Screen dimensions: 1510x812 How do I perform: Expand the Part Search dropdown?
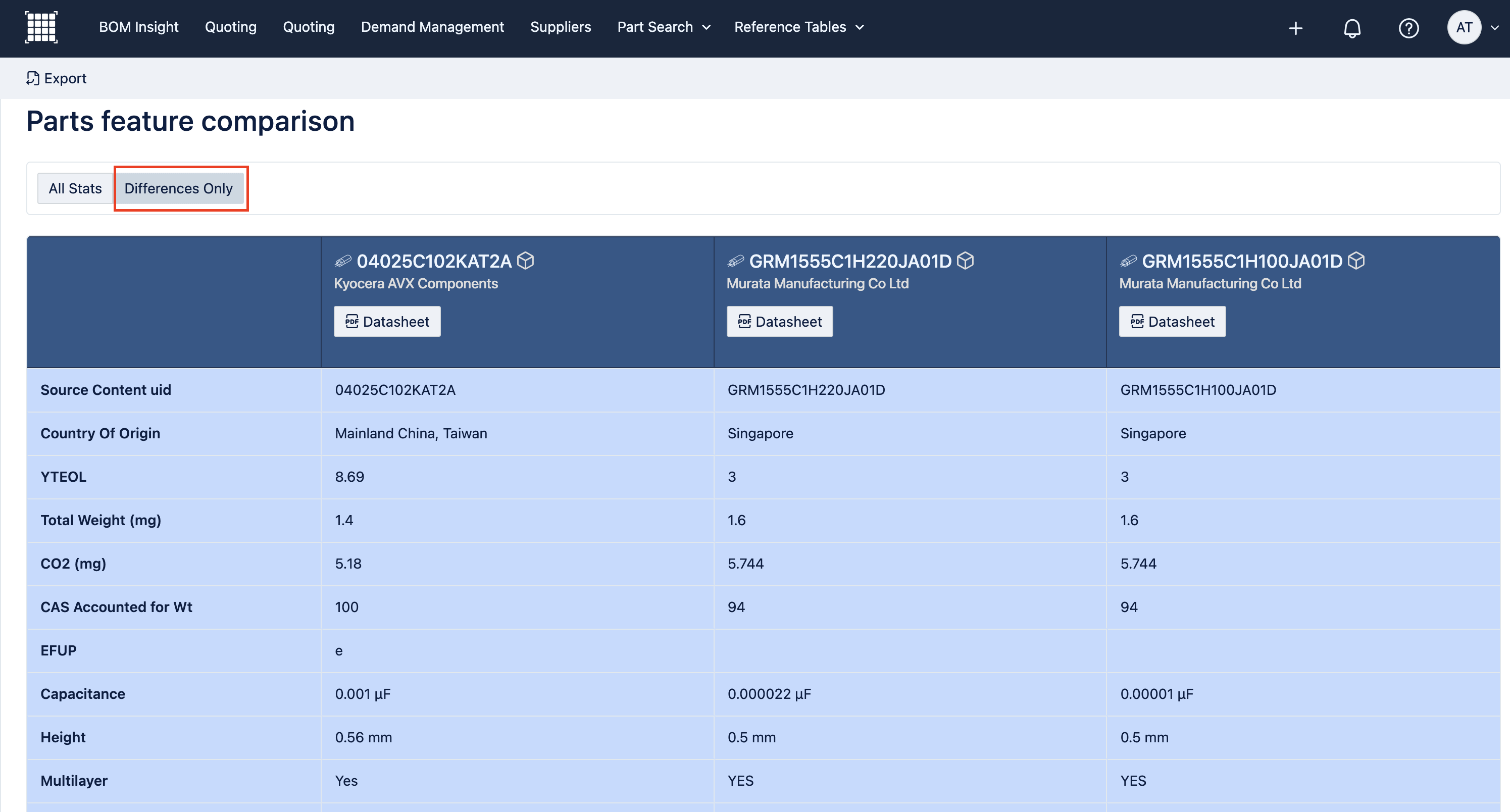coord(664,27)
